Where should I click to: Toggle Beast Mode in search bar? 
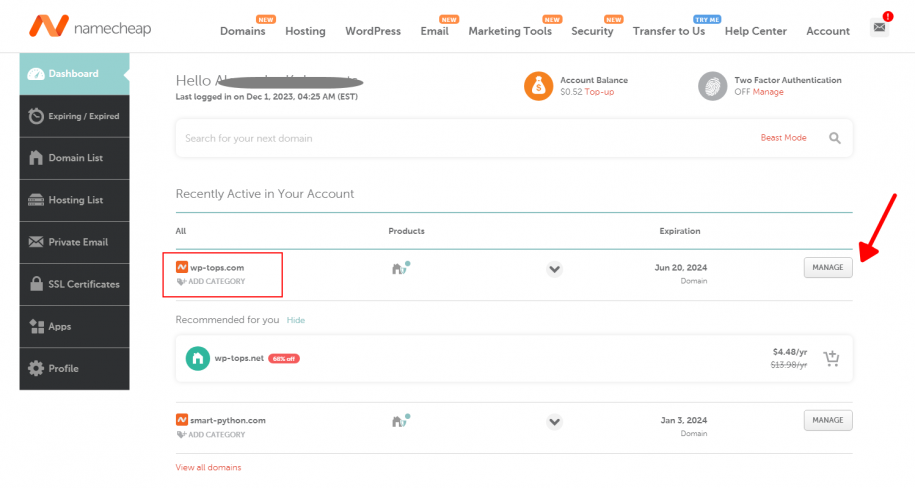pyautogui.click(x=783, y=138)
